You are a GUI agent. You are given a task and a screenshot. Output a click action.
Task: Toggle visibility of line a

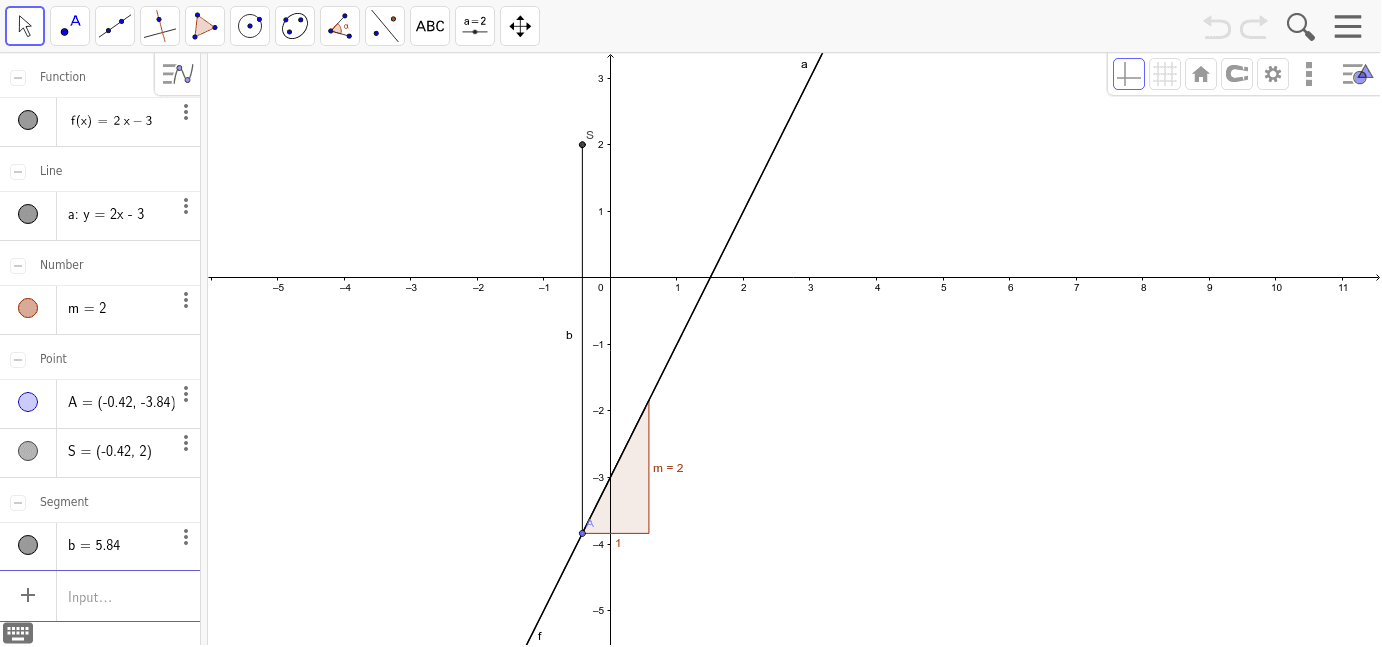28,214
